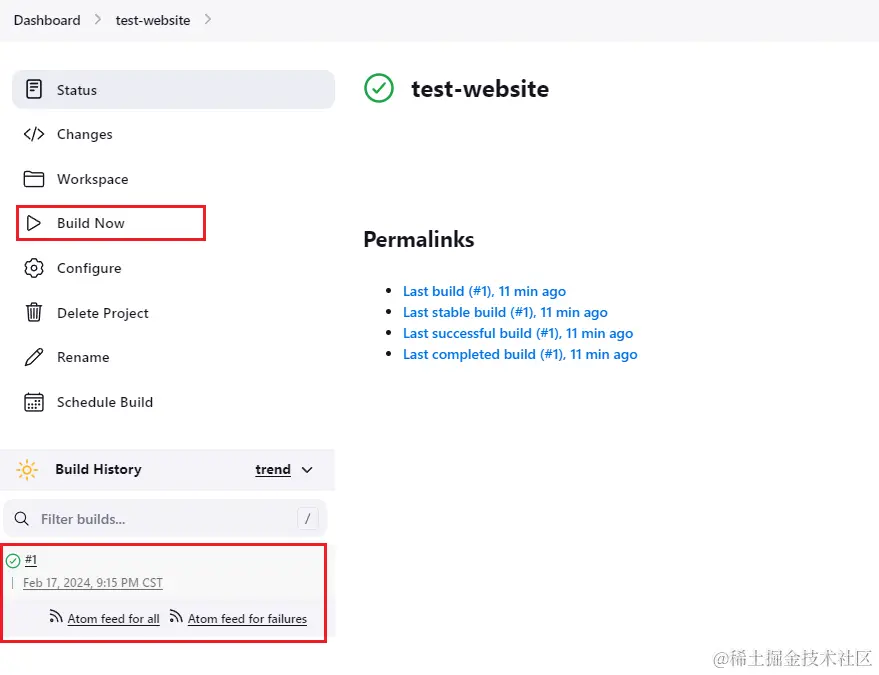
Task: Open the Last stable build permalink
Action: tap(505, 312)
